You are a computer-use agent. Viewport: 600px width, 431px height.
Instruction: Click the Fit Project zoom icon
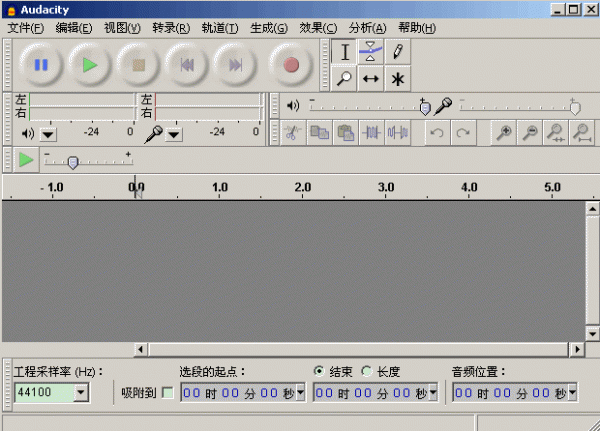pos(582,133)
